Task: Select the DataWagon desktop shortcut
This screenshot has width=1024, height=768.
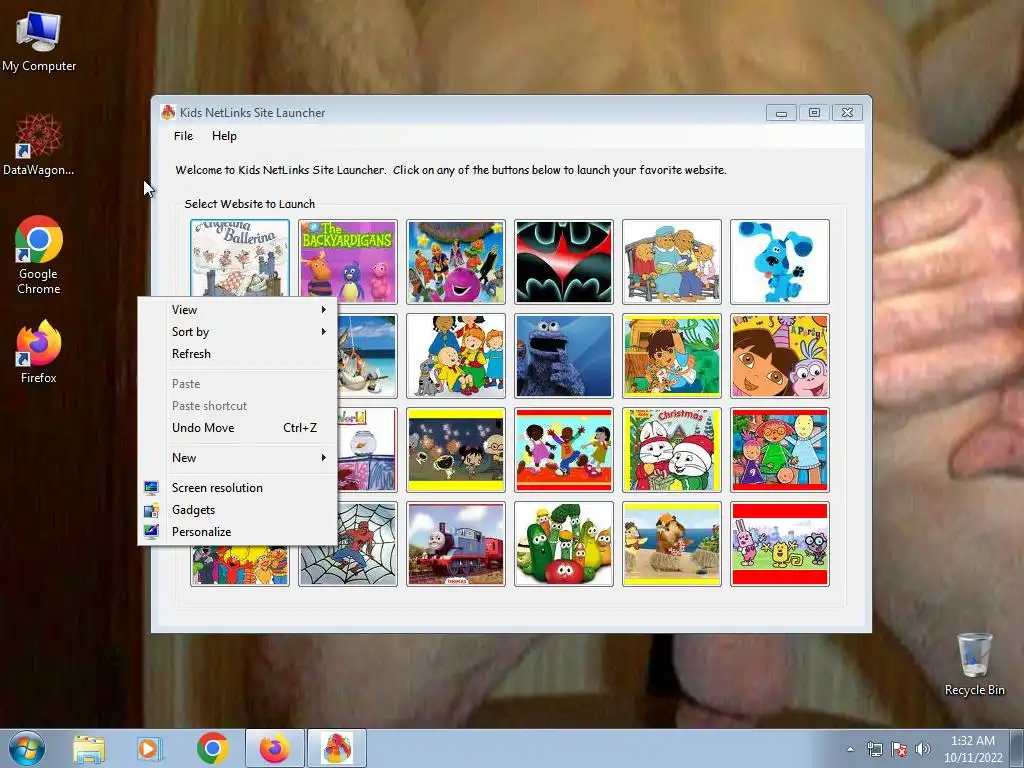Action: point(39,145)
